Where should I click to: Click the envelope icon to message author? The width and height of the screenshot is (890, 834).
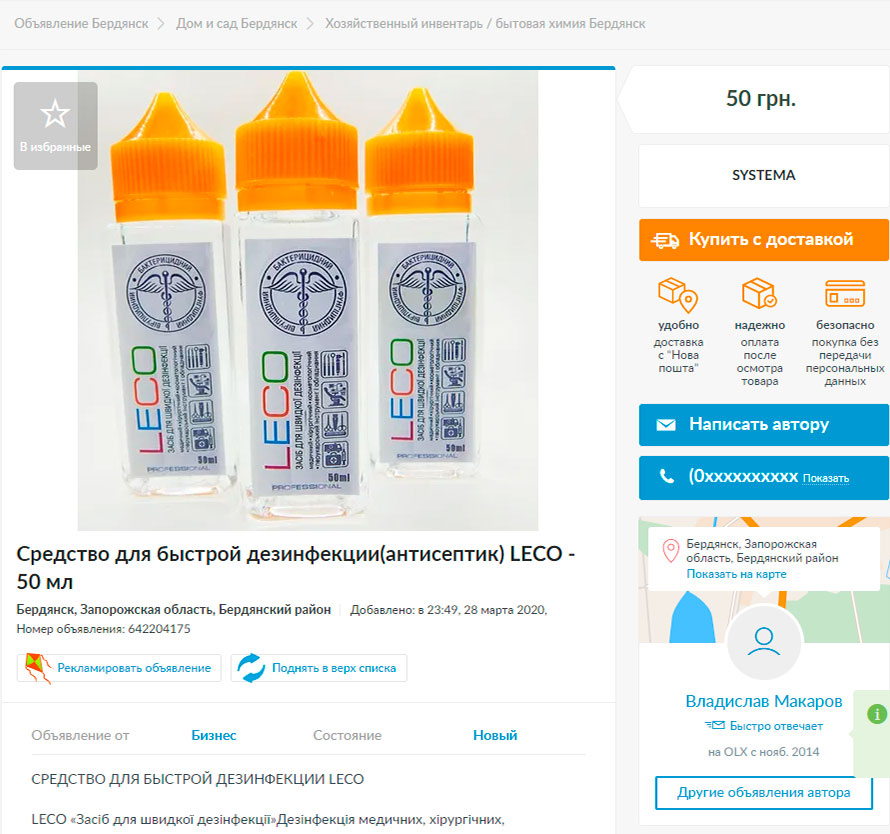tap(666, 425)
